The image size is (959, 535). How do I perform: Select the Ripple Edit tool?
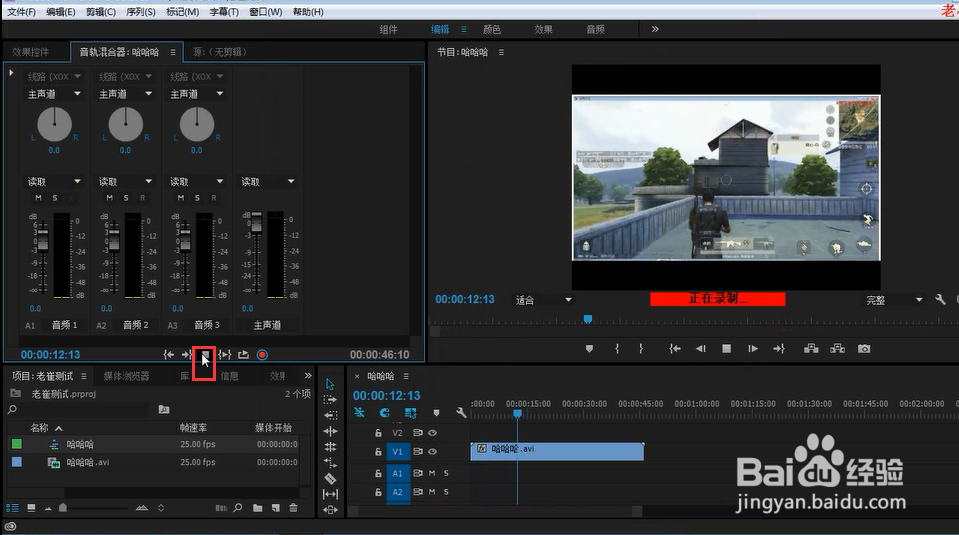point(330,431)
